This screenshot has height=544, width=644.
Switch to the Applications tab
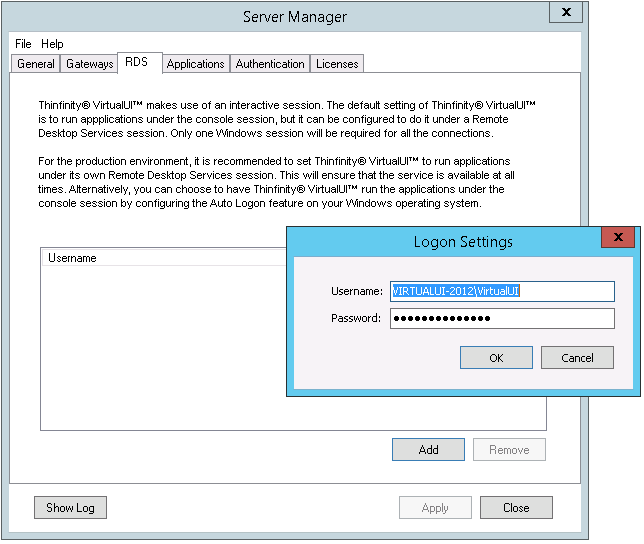pos(196,64)
